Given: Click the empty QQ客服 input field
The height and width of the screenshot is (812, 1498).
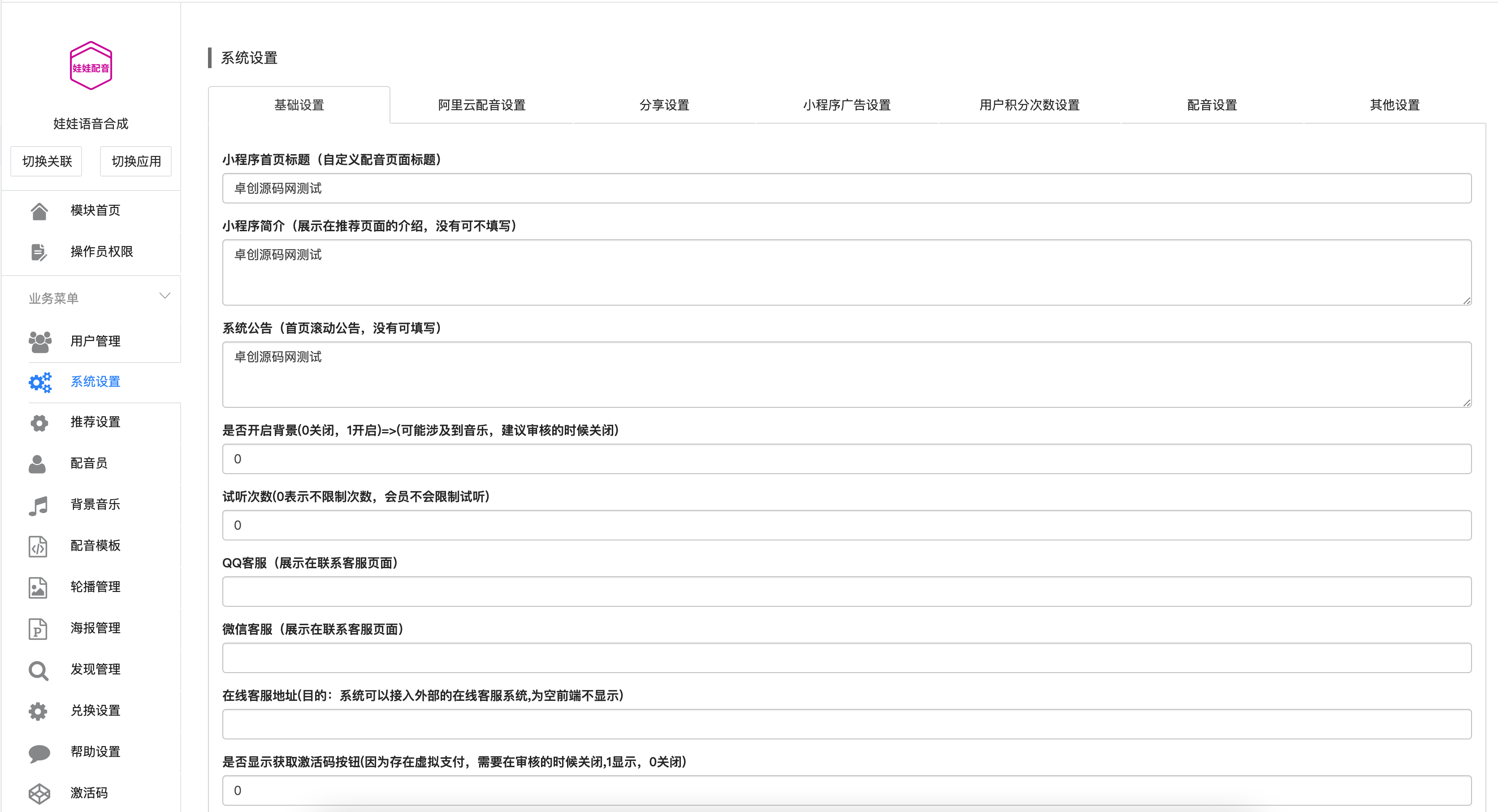Looking at the screenshot, I should 847,592.
